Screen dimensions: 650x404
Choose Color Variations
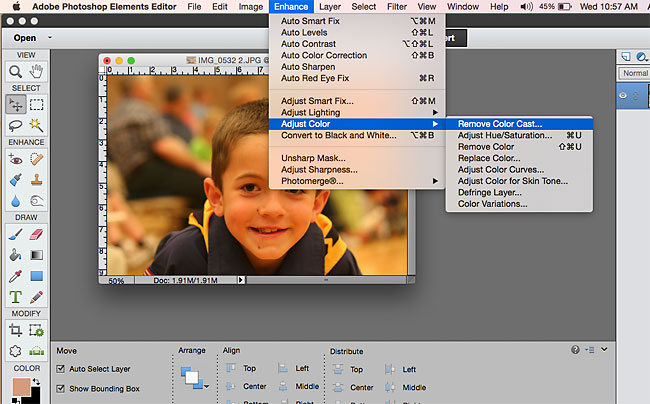519,204
